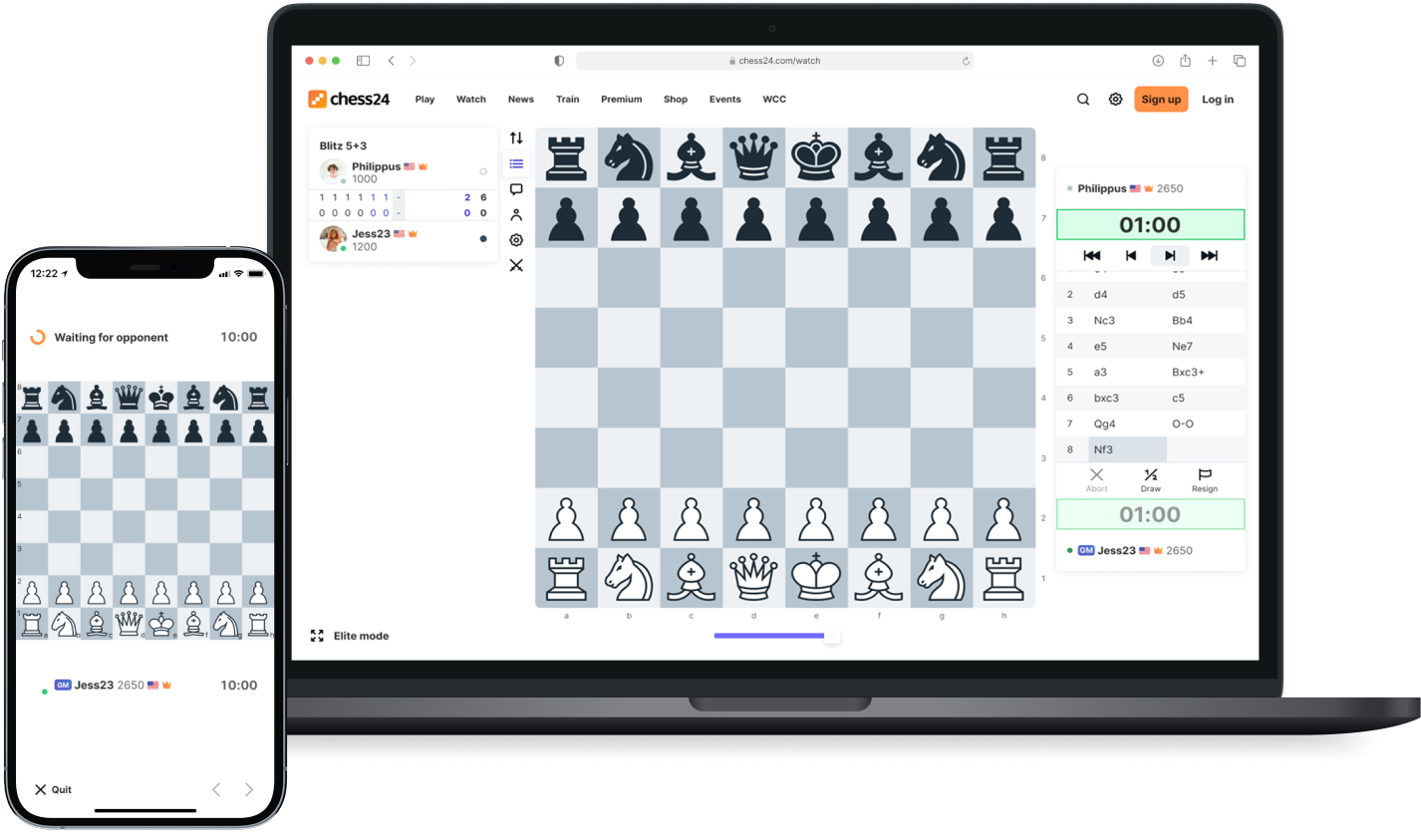
Task: Open the chat bubble icon
Action: coord(516,189)
